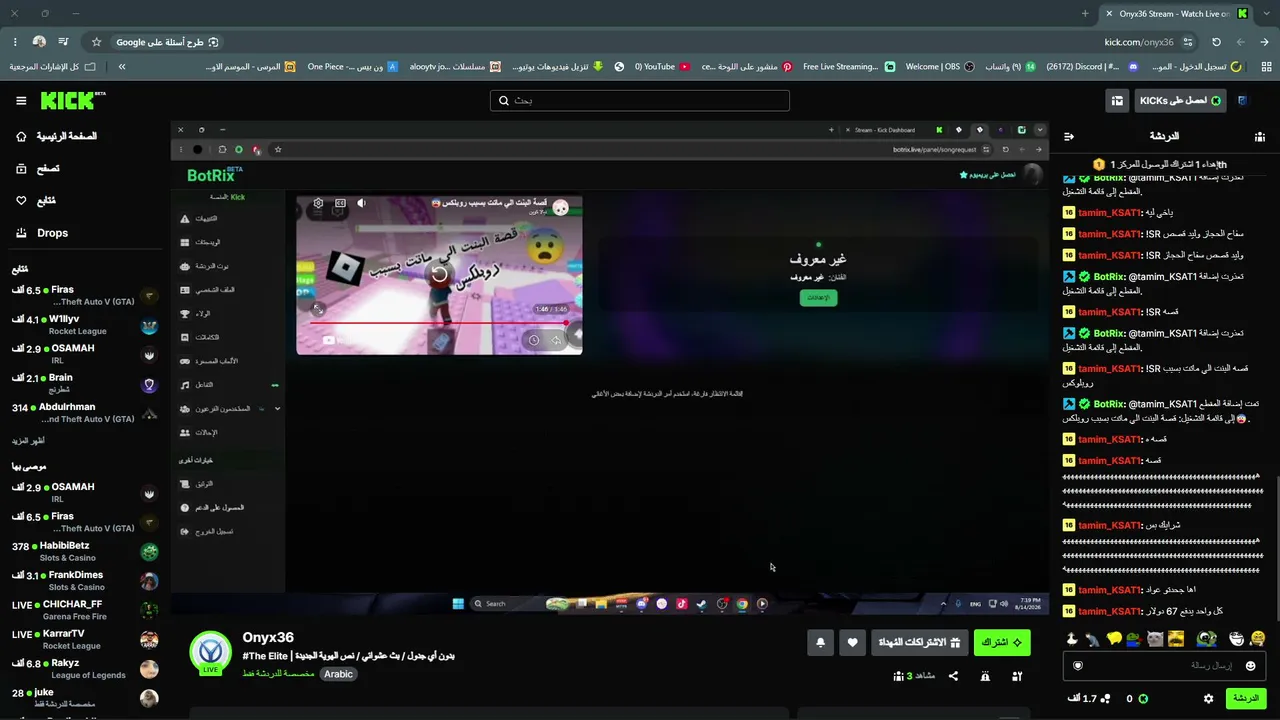Expand the show more channels link
1280x720 pixels.
(x=28, y=441)
